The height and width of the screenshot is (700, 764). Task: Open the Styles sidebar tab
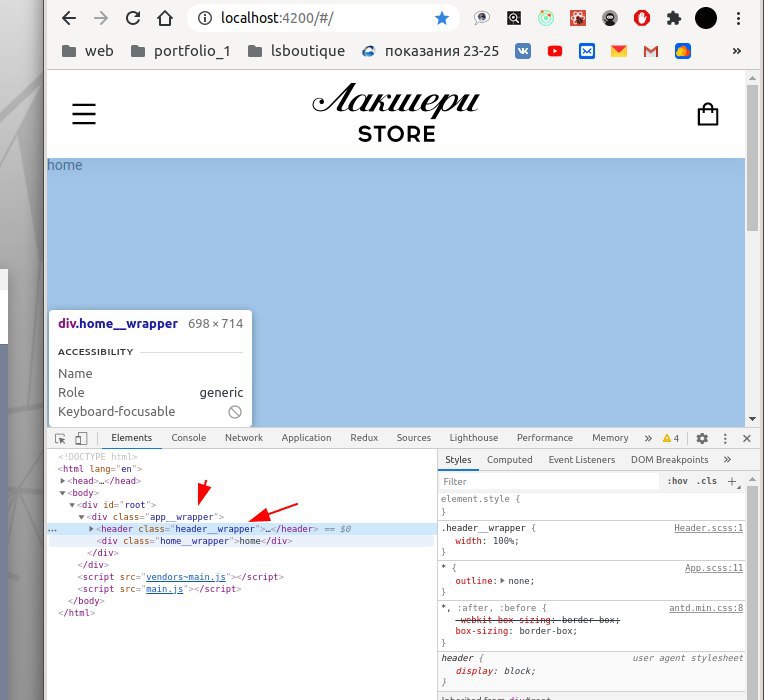[x=458, y=459]
